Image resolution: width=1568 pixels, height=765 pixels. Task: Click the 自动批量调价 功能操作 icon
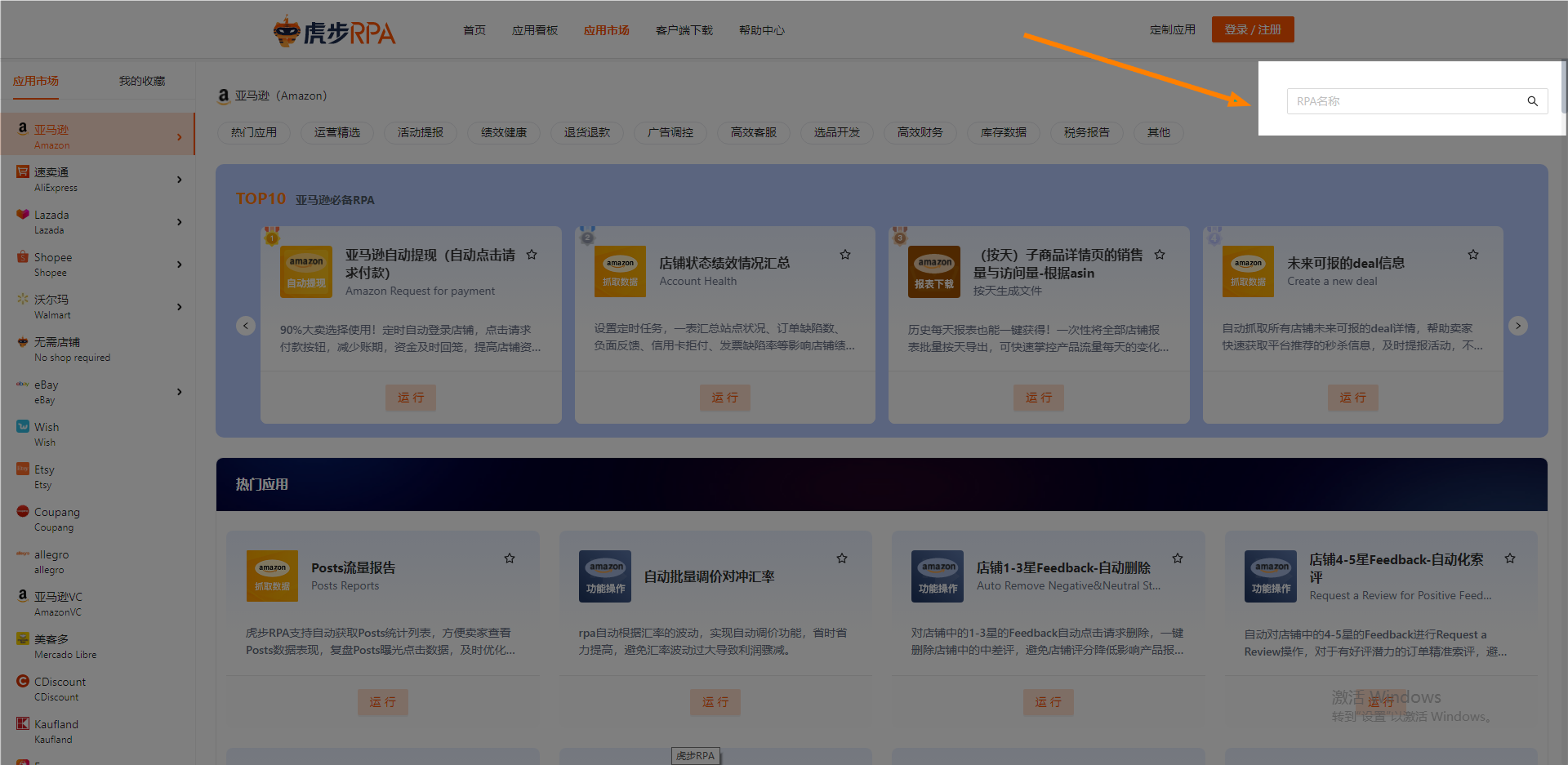click(605, 576)
